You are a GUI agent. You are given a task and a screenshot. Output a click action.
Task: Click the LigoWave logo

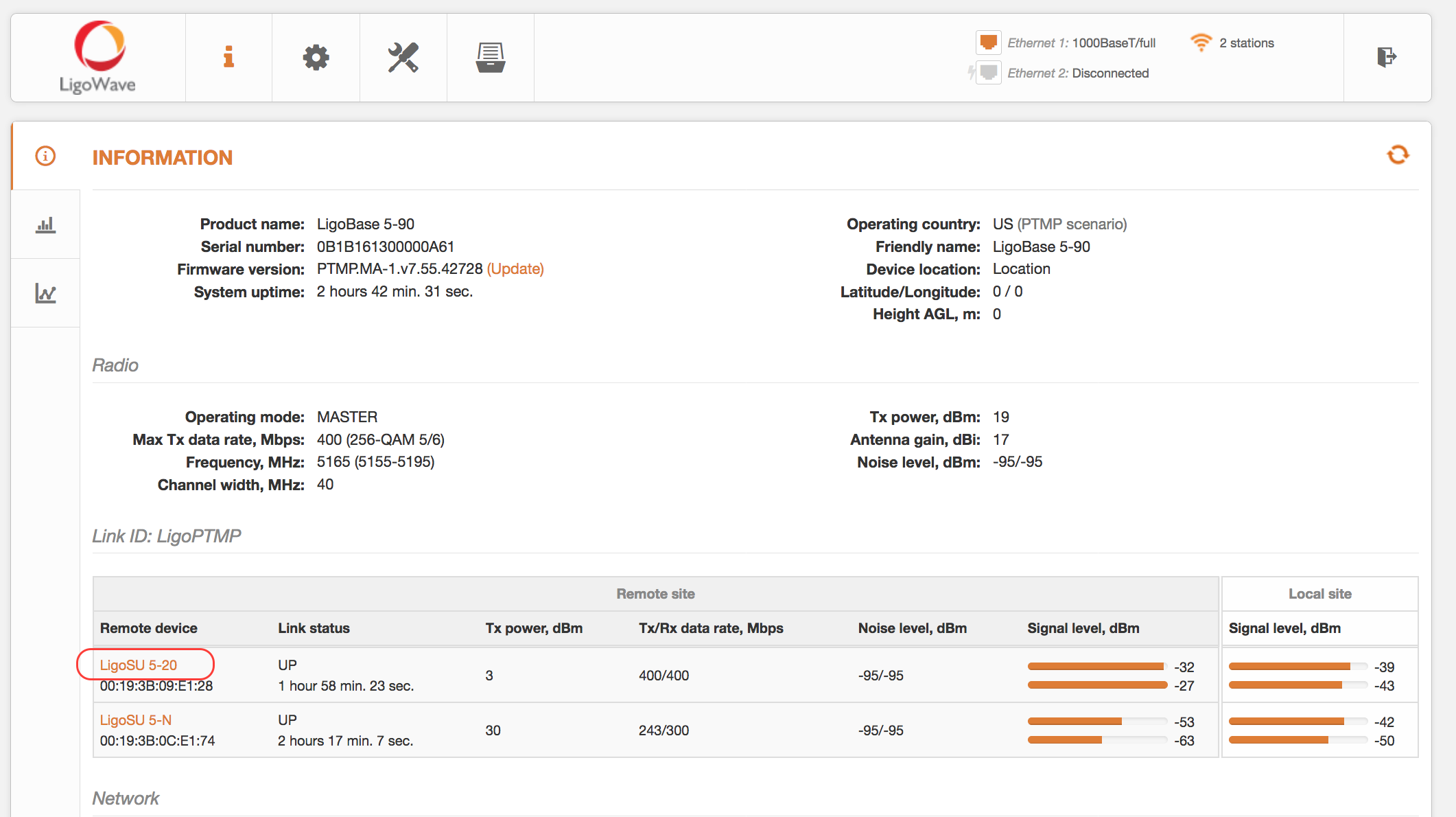[x=98, y=58]
